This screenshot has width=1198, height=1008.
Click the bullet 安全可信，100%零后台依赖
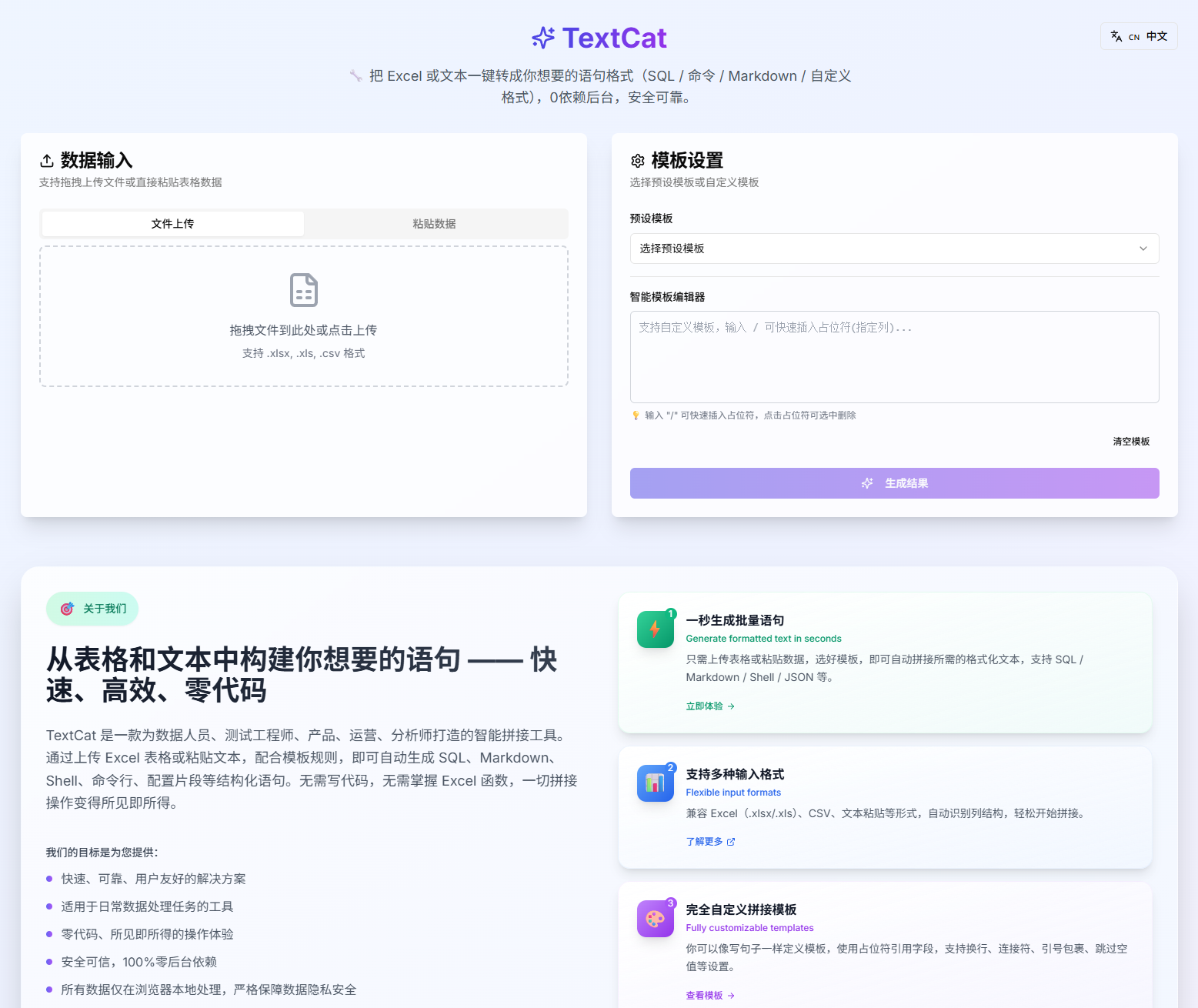point(139,962)
